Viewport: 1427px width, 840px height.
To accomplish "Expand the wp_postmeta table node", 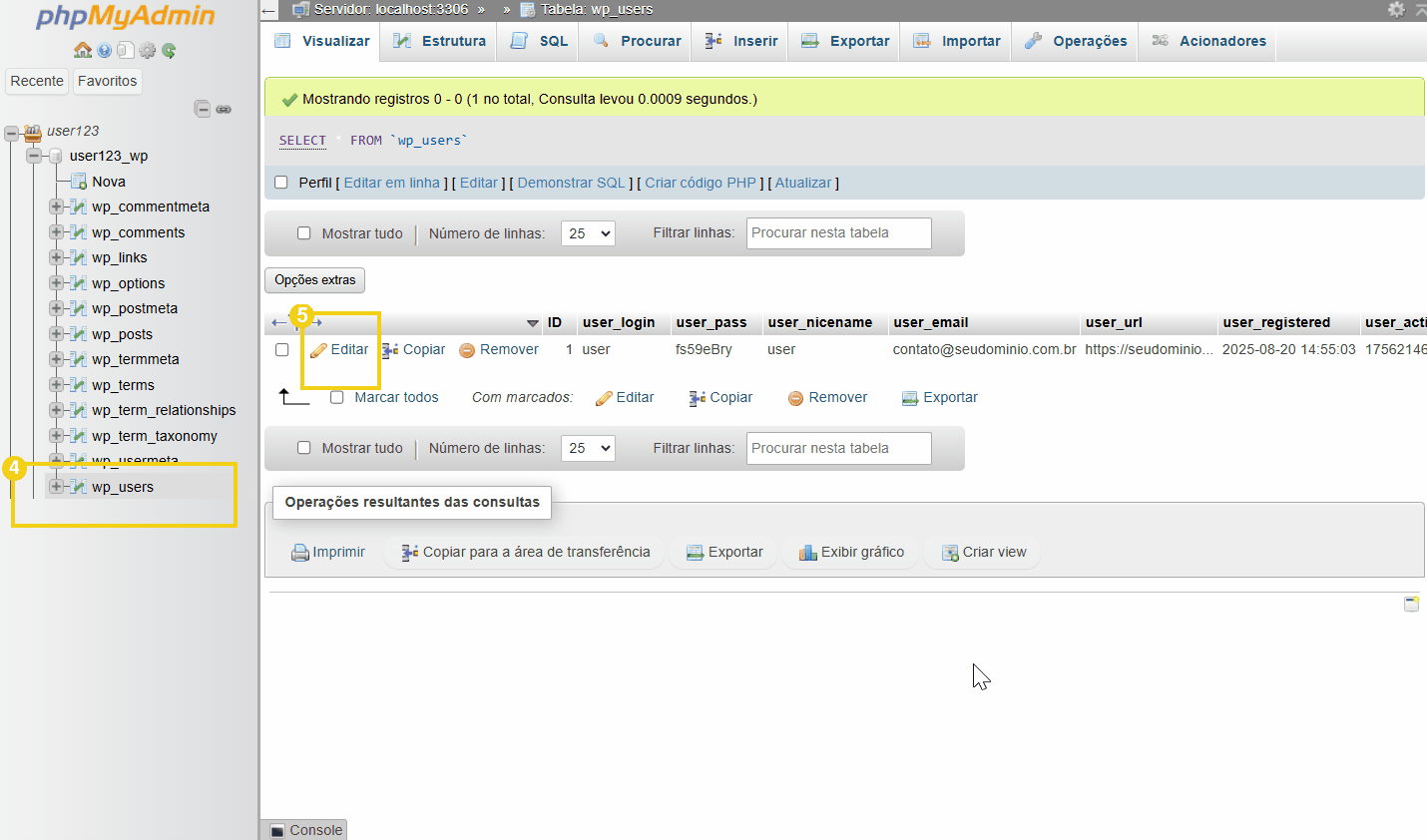I will 56,308.
